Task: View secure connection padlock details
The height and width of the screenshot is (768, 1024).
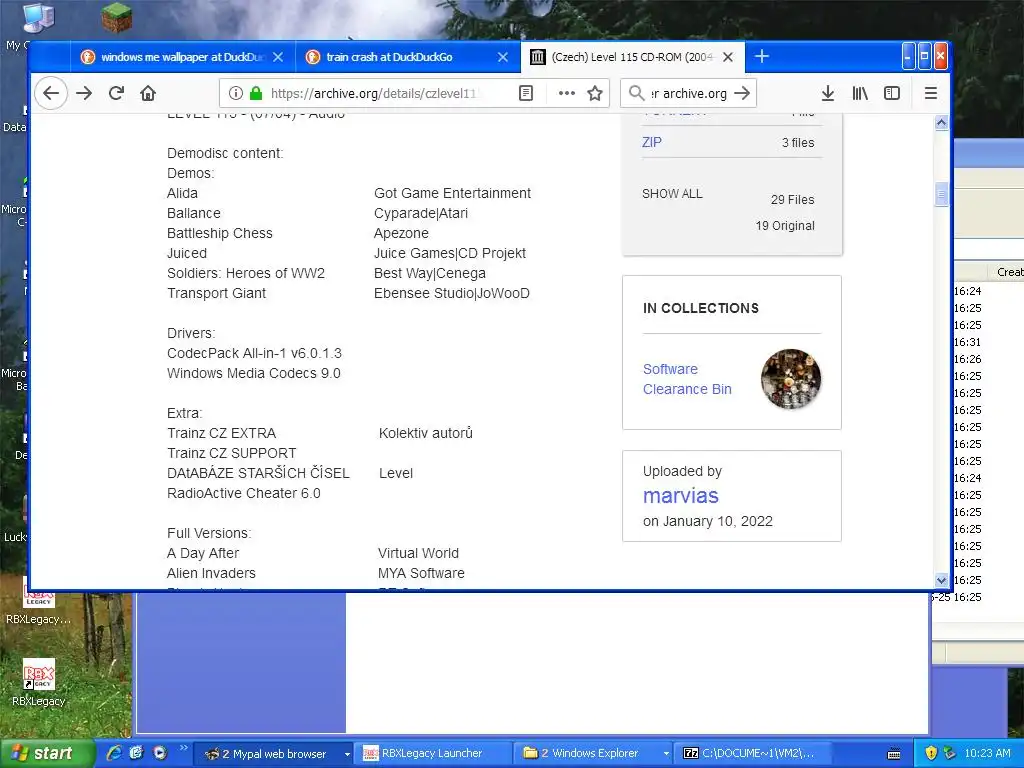Action: pyautogui.click(x=256, y=93)
